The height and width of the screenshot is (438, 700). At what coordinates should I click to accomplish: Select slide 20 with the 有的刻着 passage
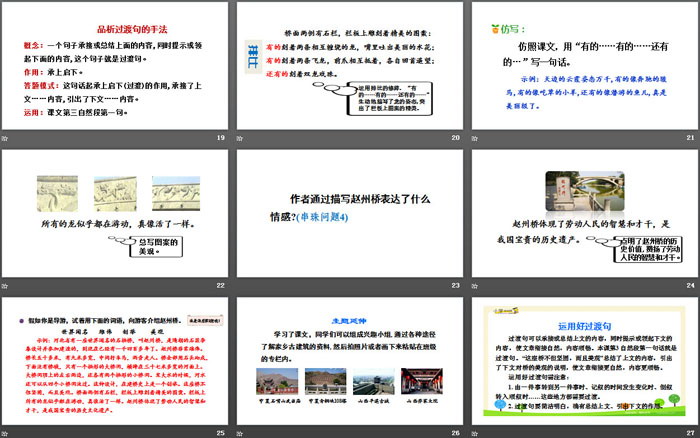[x=350, y=66]
